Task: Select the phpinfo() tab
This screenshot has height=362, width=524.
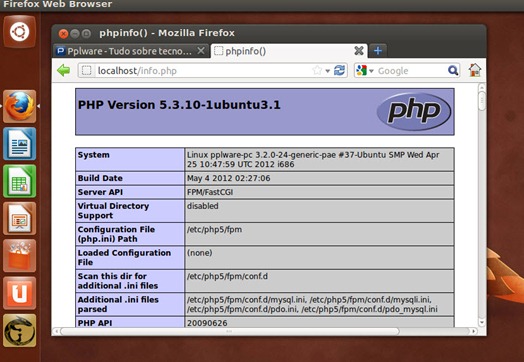Action: point(289,51)
